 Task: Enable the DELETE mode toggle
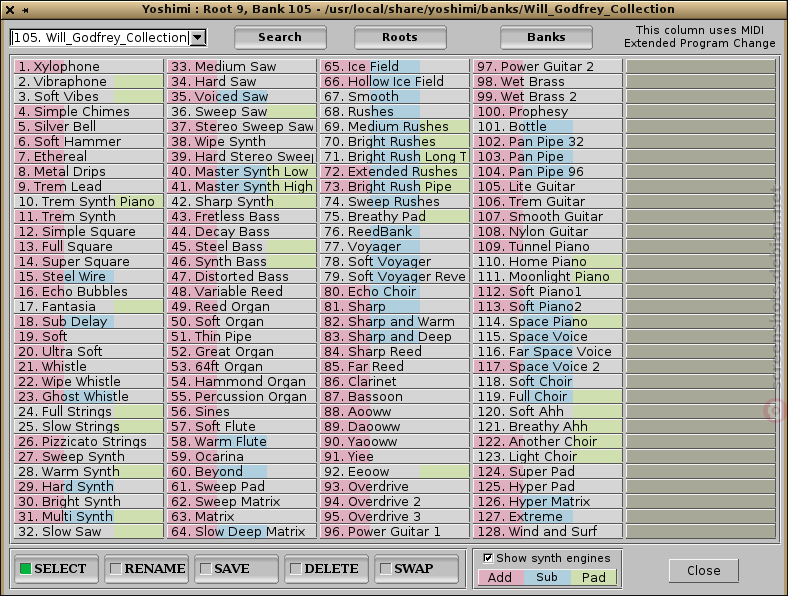pos(326,569)
